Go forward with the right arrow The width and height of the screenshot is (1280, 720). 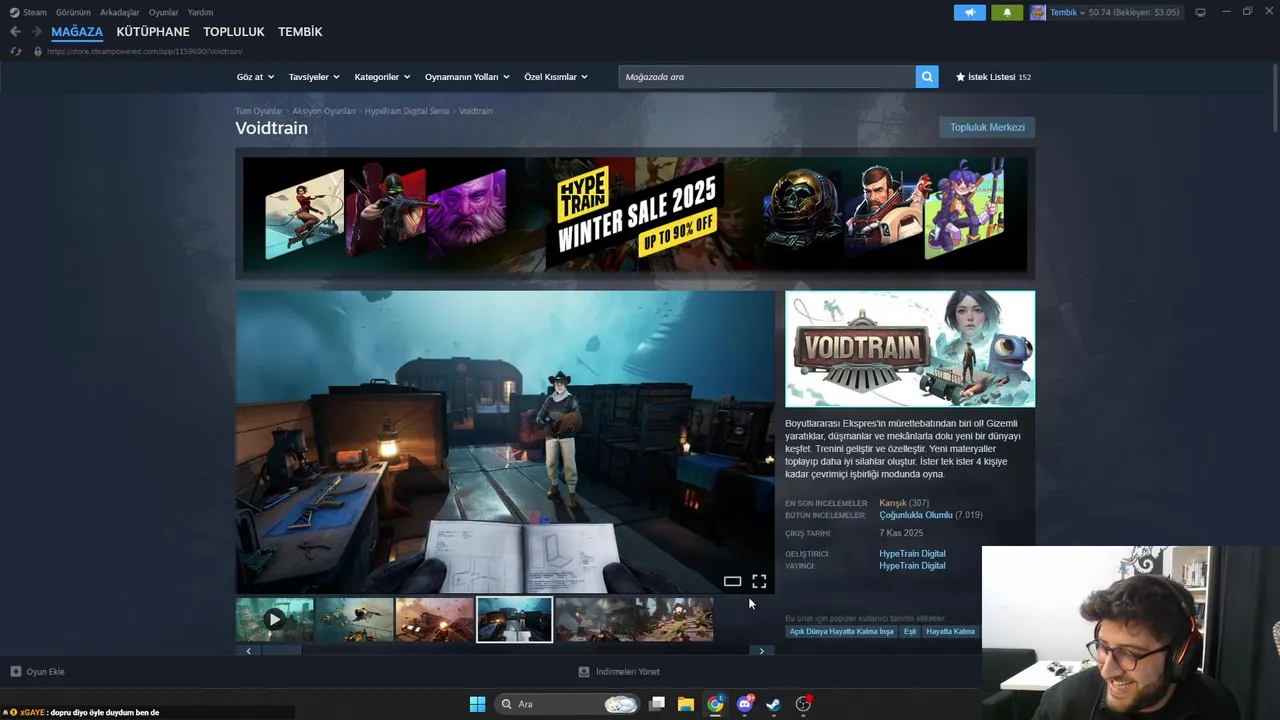tap(36, 32)
